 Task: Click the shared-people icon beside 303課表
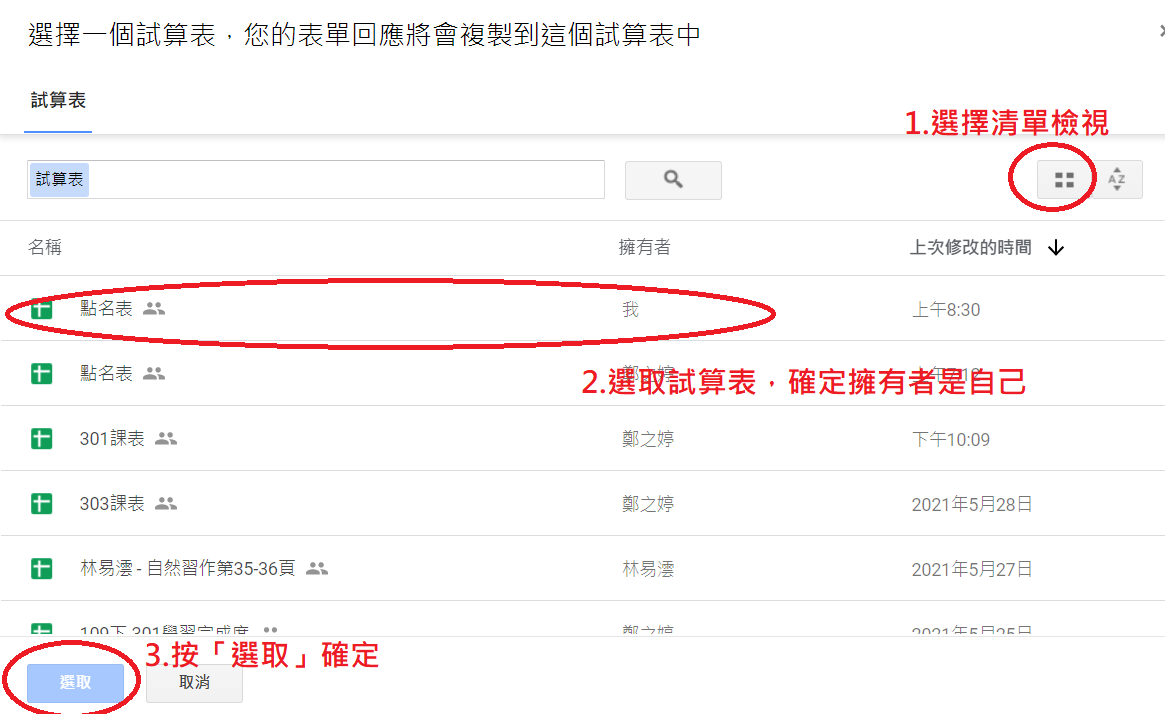tap(166, 504)
